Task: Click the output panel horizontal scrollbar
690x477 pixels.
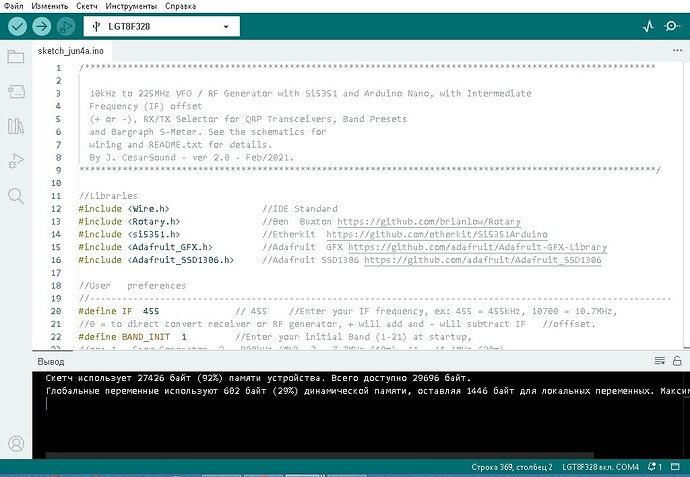Action: (319, 455)
